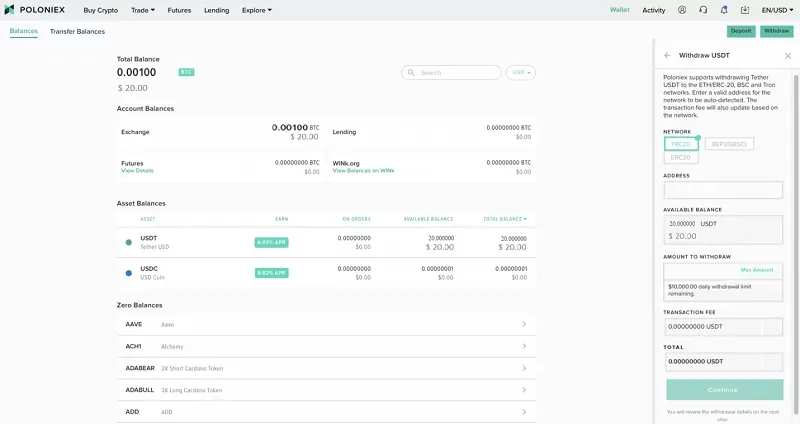Click the Poloniex logo
This screenshot has height=424, width=800.
point(35,10)
